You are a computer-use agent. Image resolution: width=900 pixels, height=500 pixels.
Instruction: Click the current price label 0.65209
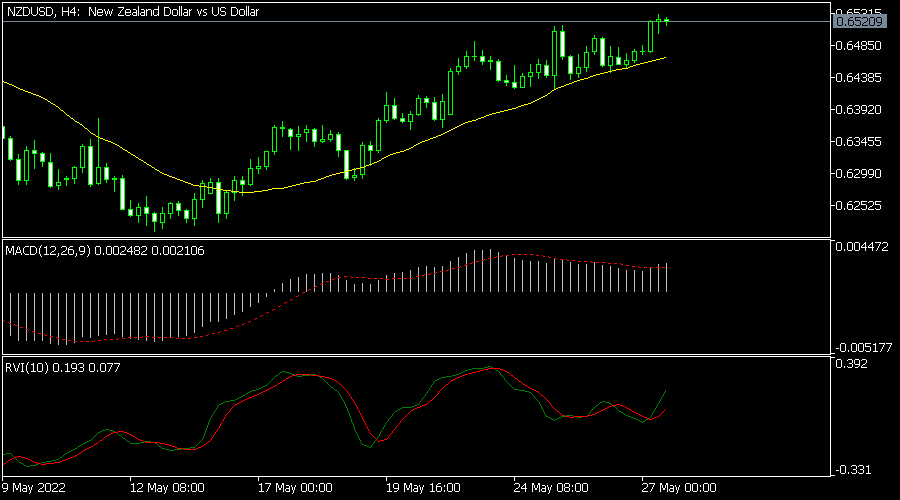[x=859, y=22]
